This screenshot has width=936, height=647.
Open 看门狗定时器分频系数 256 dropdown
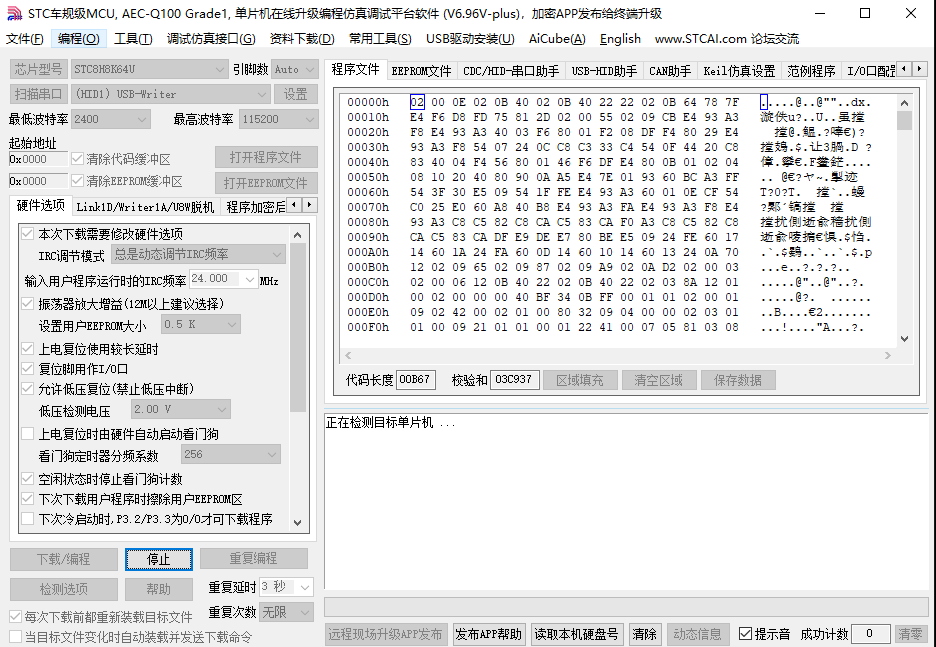230,454
